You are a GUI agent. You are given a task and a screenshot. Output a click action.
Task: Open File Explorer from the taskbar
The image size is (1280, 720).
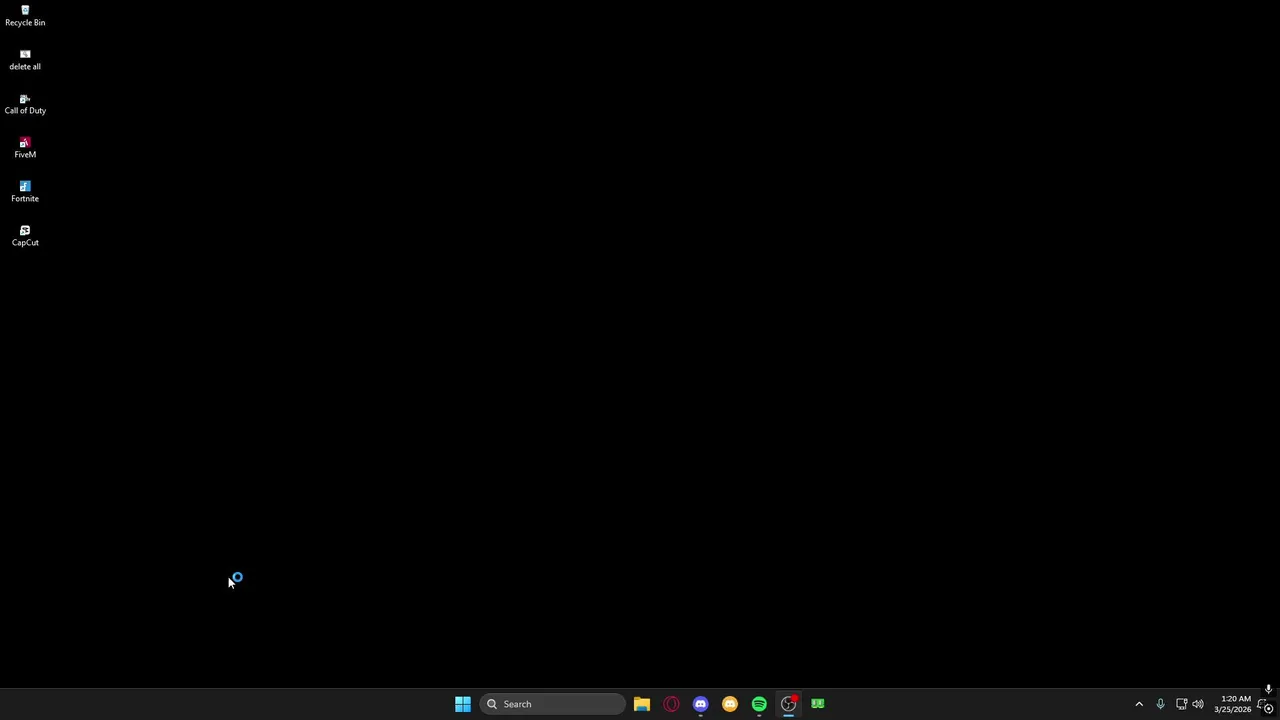(x=642, y=704)
